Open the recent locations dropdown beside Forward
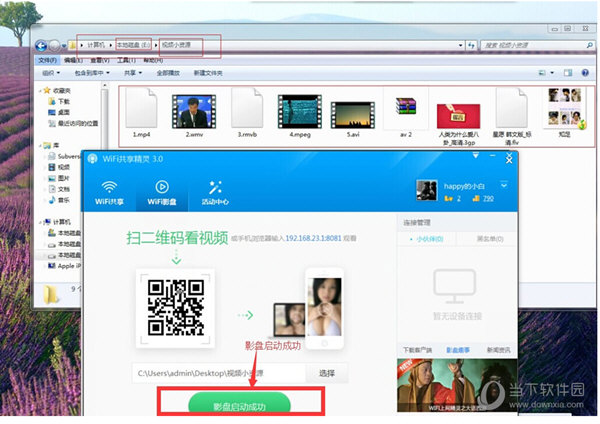 click(x=64, y=46)
